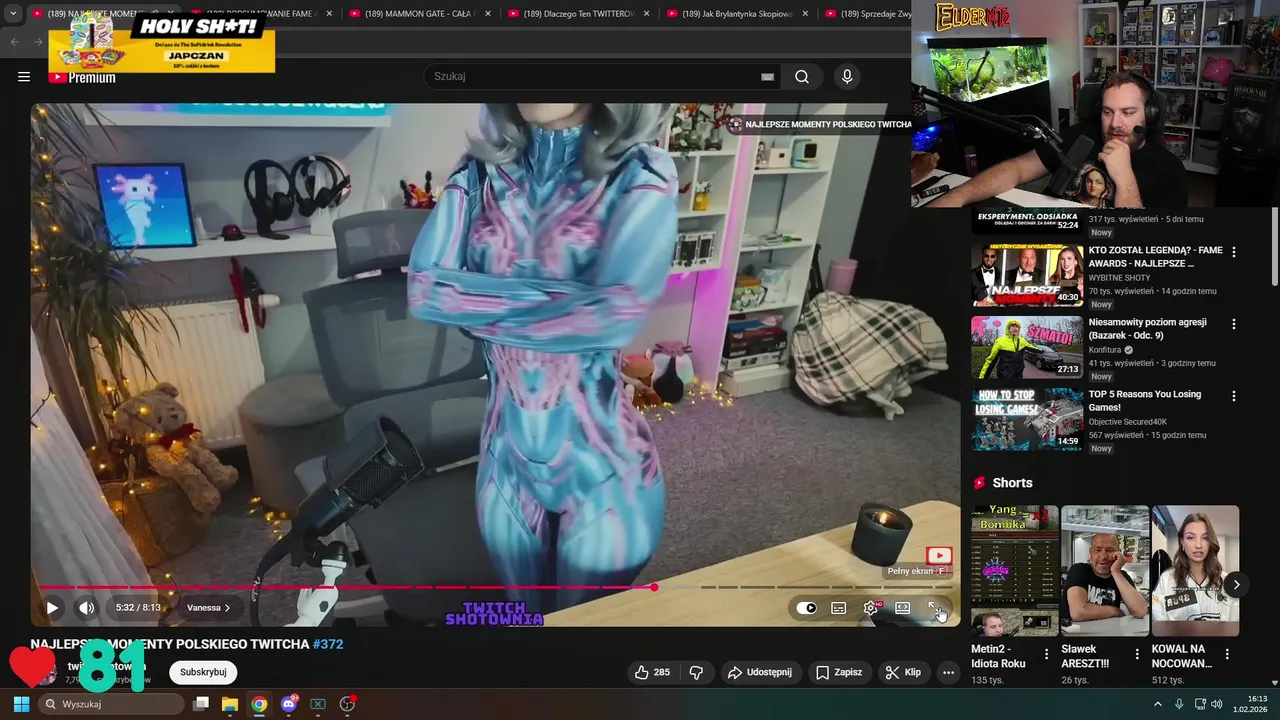1280x720 pixels.
Task: Open Discord from taskbar
Action: click(289, 704)
